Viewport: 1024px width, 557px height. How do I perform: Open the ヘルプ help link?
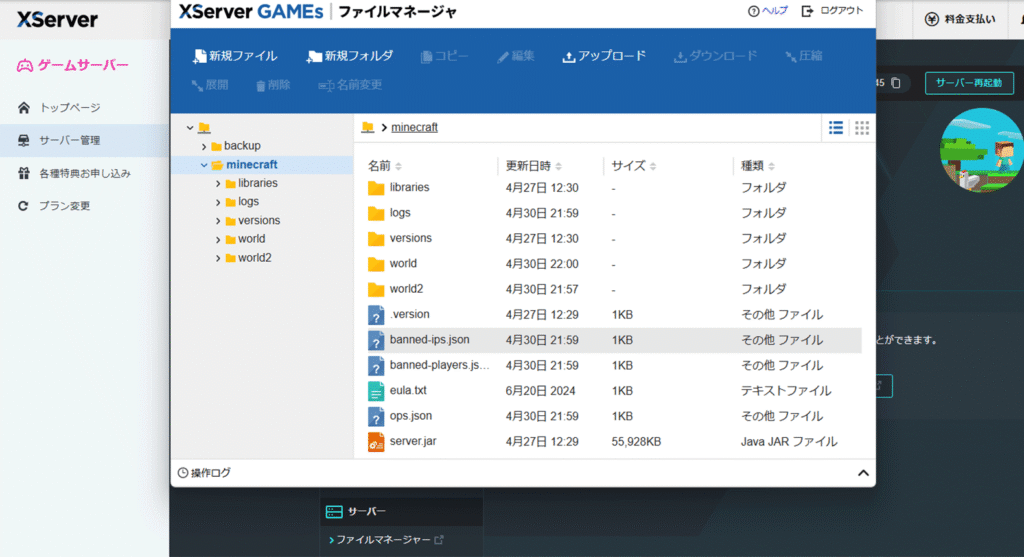point(768,11)
